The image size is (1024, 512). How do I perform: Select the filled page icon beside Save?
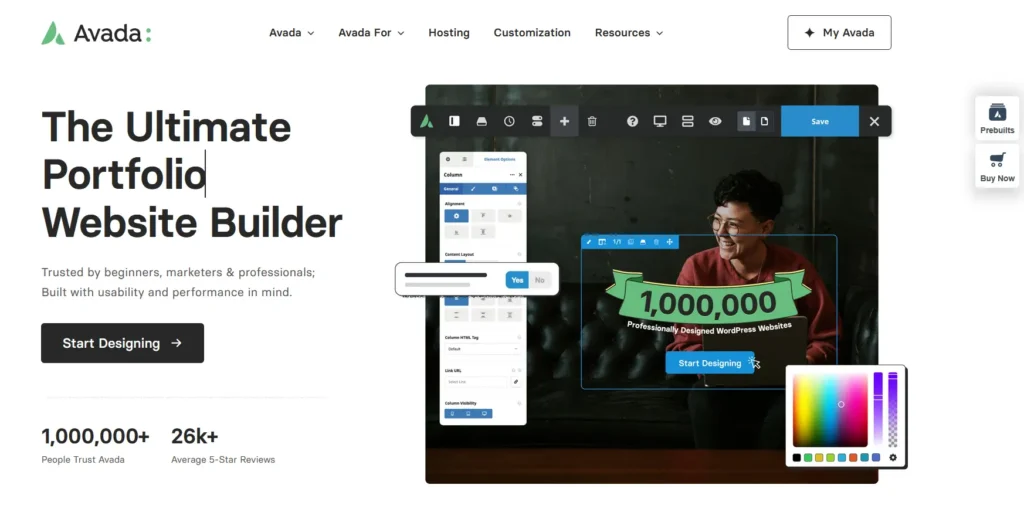point(746,121)
